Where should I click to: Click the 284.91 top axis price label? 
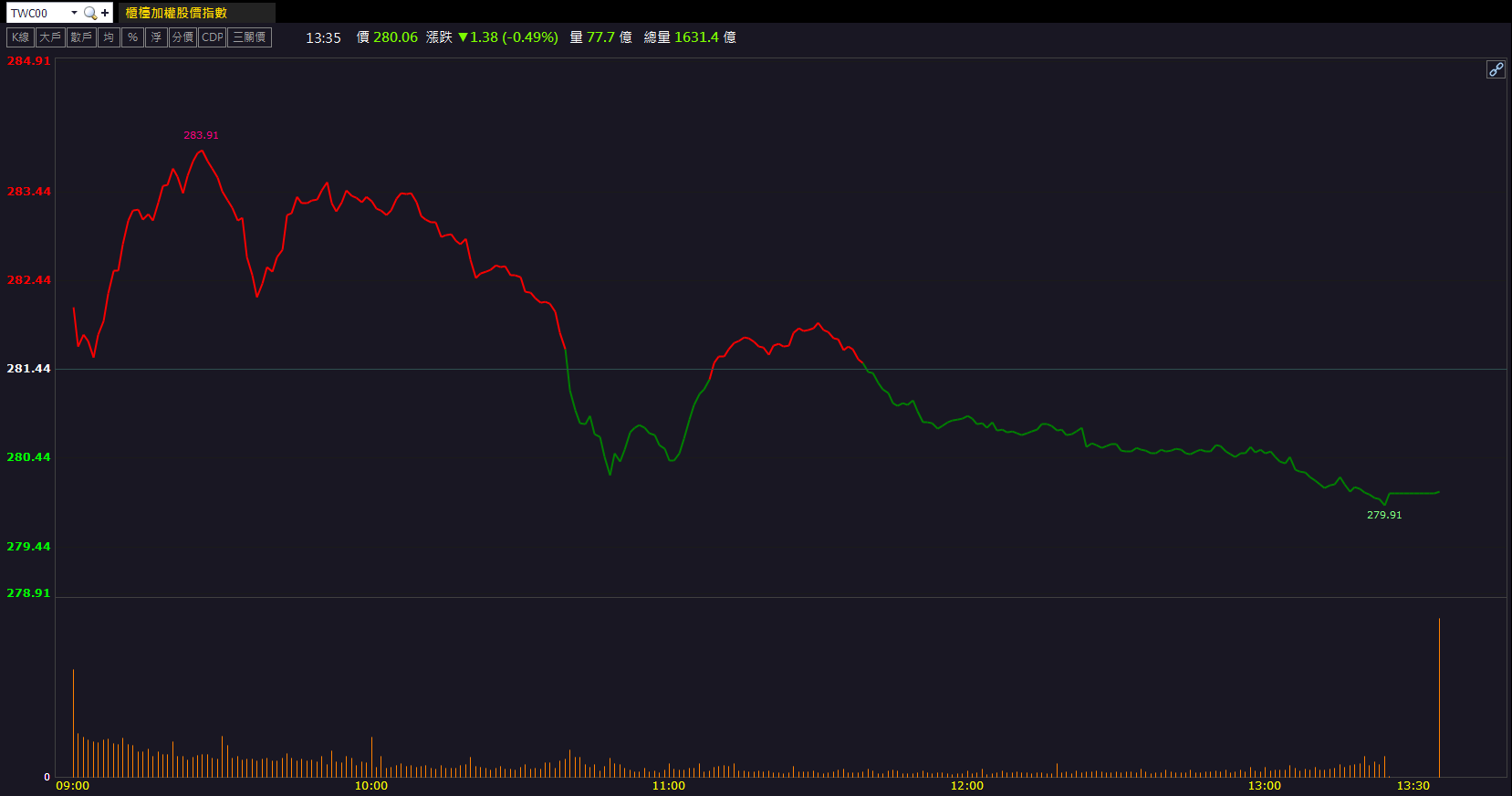(x=29, y=61)
